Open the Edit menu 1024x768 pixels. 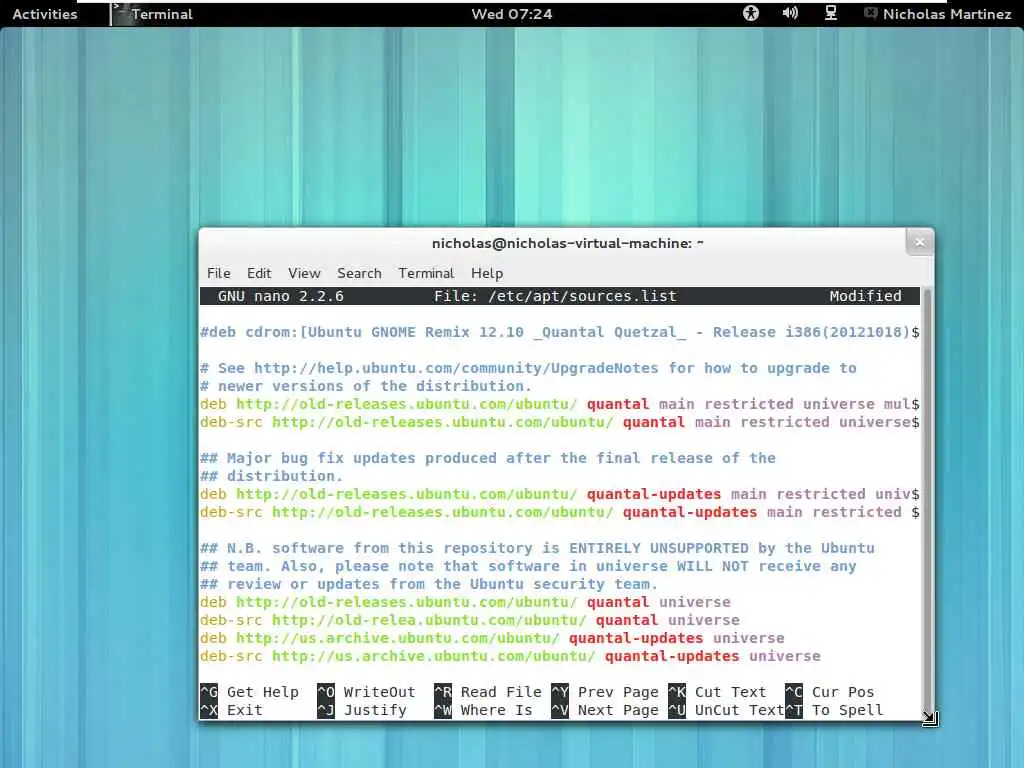pyautogui.click(x=259, y=273)
